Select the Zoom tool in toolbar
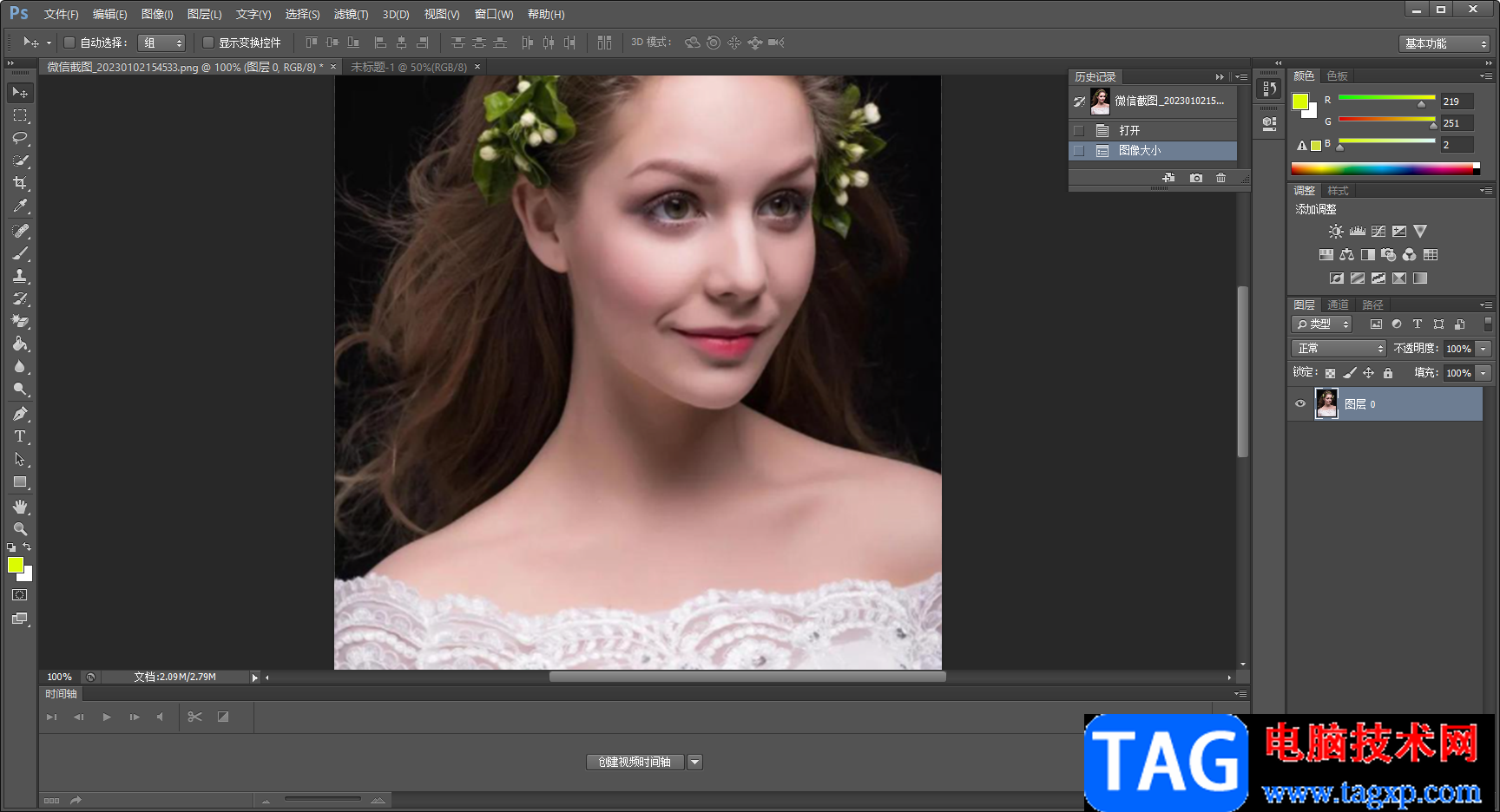Image resolution: width=1500 pixels, height=812 pixels. tap(20, 529)
